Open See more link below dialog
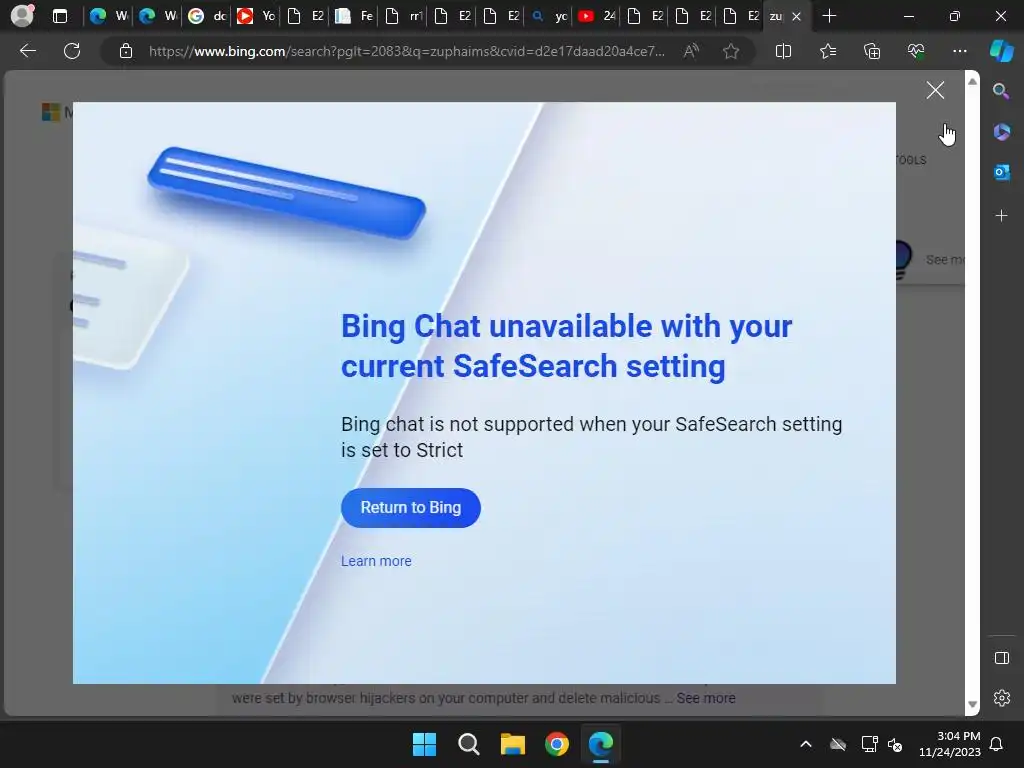The image size is (1024, 768). pyautogui.click(x=706, y=698)
